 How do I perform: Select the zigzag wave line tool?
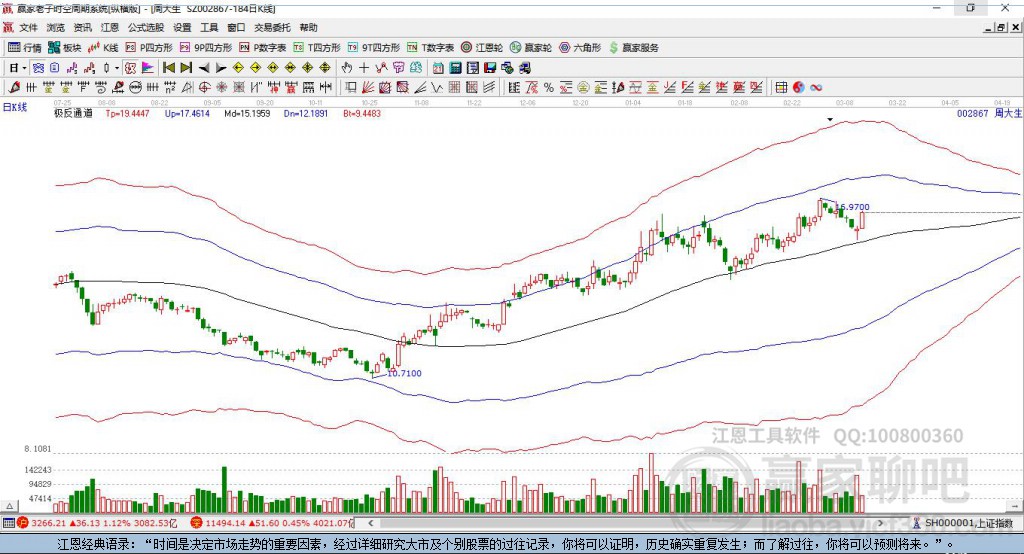pos(438,88)
